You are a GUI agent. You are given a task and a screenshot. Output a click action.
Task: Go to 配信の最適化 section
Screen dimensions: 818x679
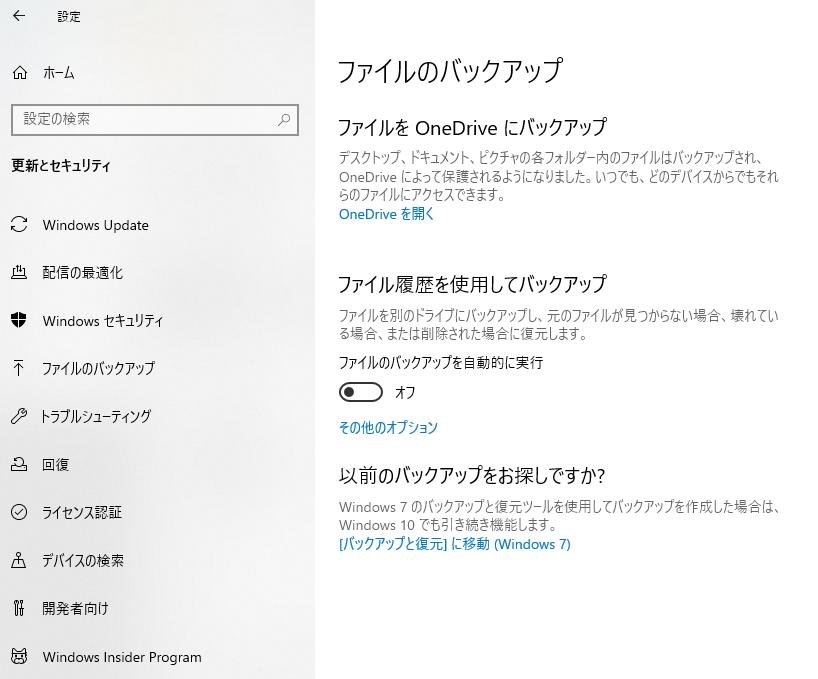click(82, 273)
